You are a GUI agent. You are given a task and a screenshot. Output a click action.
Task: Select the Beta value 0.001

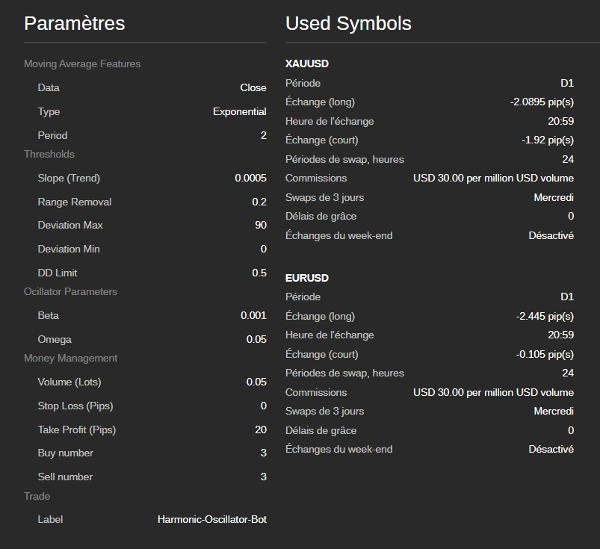[253, 316]
